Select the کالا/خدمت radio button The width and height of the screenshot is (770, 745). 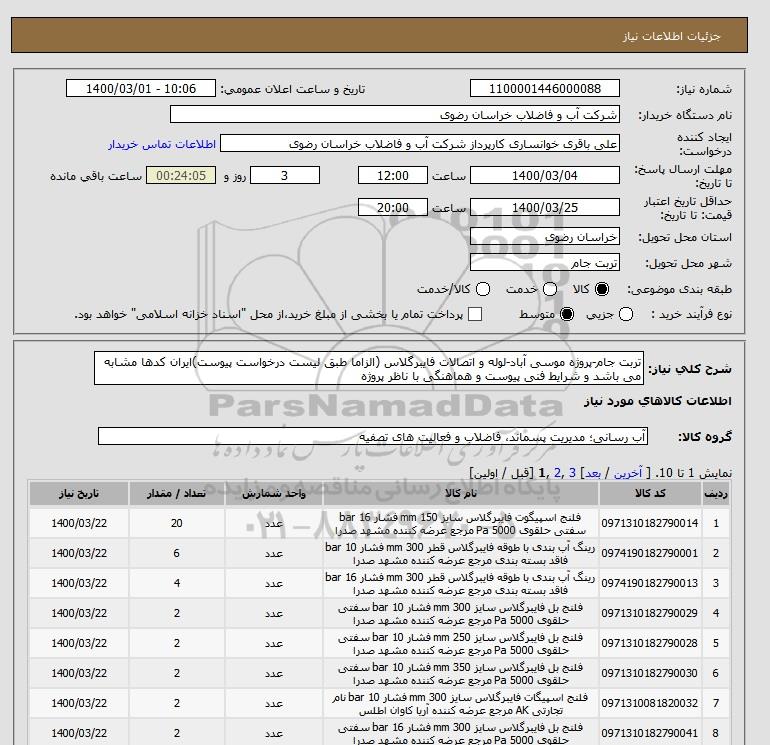click(x=483, y=289)
